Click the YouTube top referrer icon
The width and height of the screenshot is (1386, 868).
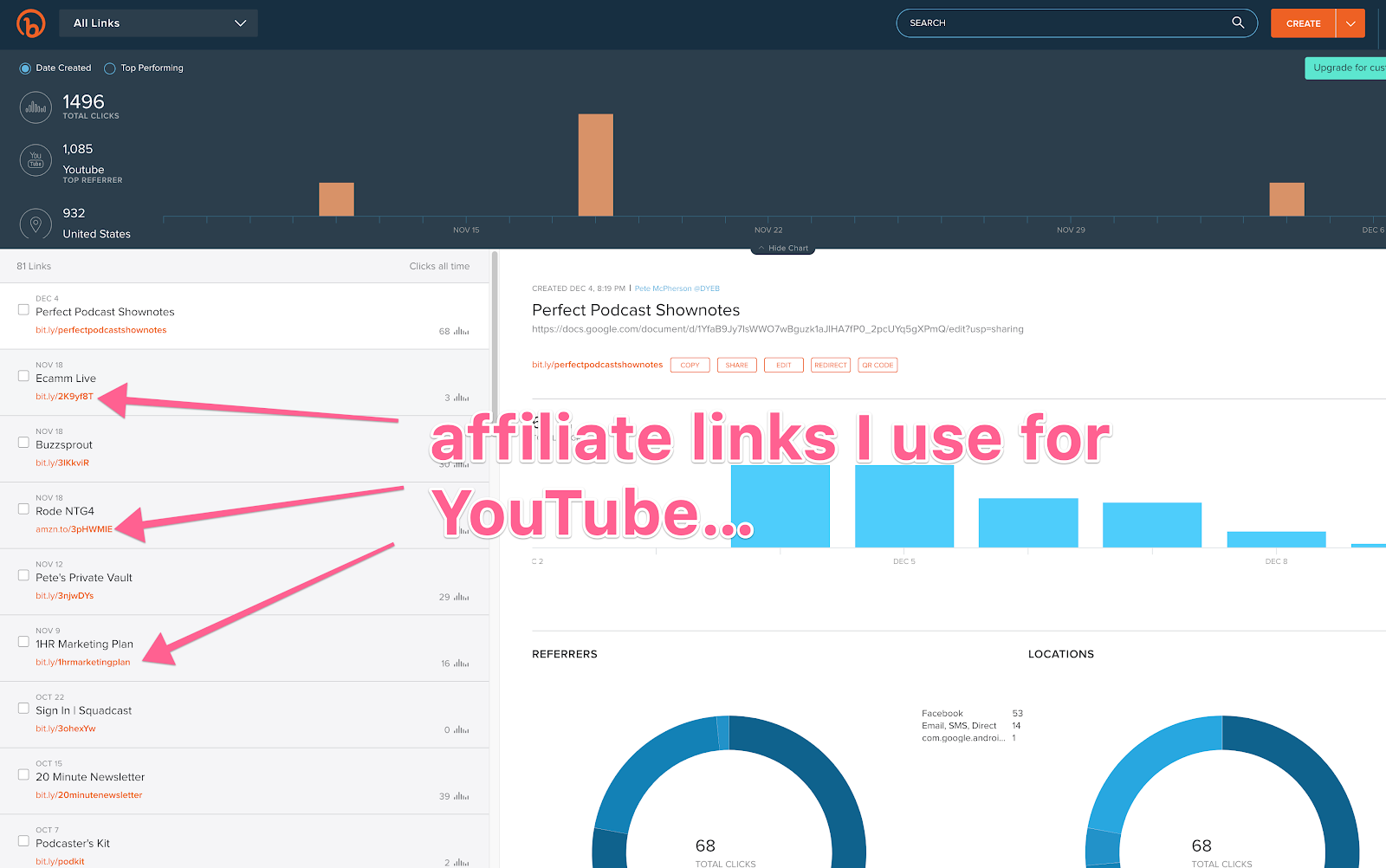(x=36, y=160)
